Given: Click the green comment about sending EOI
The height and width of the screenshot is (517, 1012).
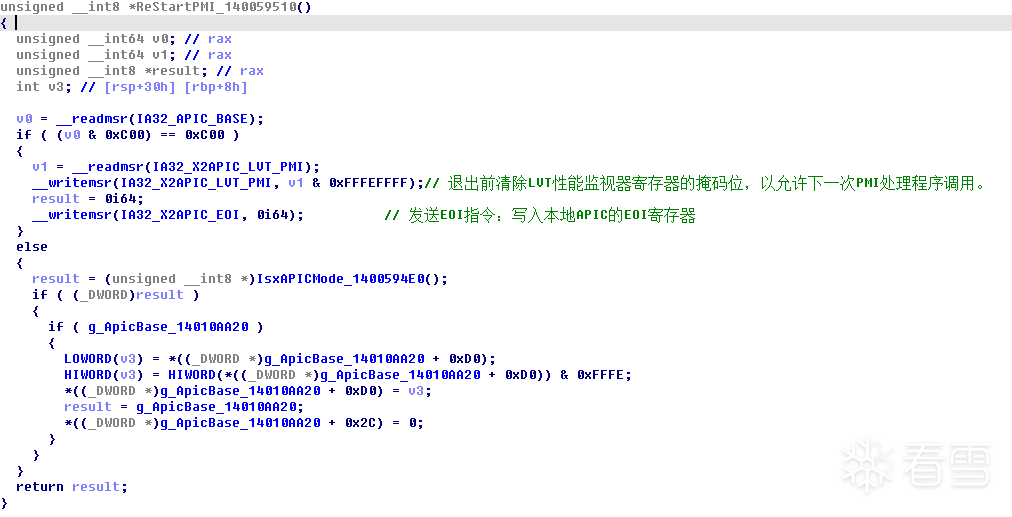Looking at the screenshot, I should click(540, 215).
